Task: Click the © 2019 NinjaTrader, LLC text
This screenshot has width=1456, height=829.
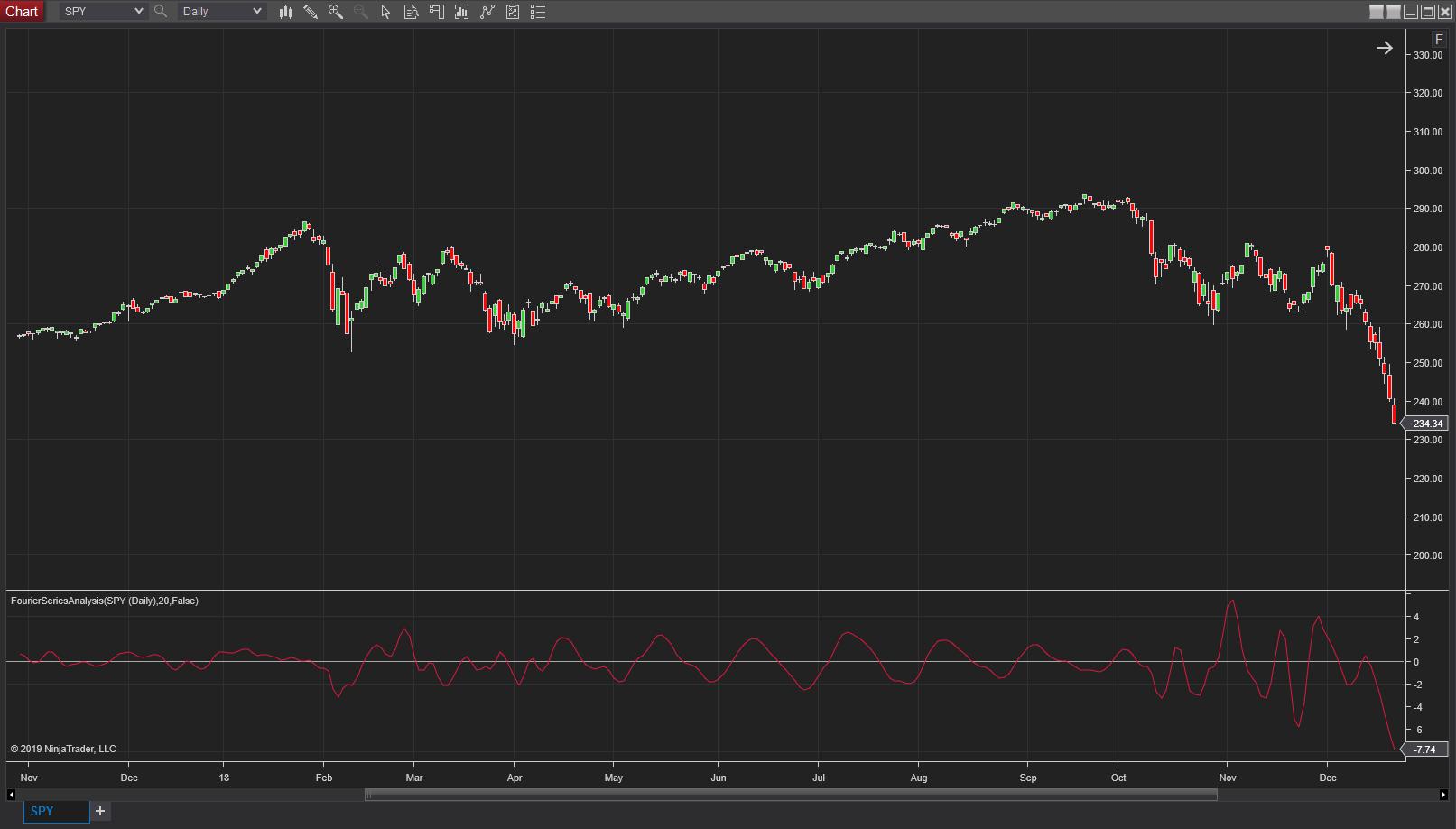Action: (x=63, y=749)
